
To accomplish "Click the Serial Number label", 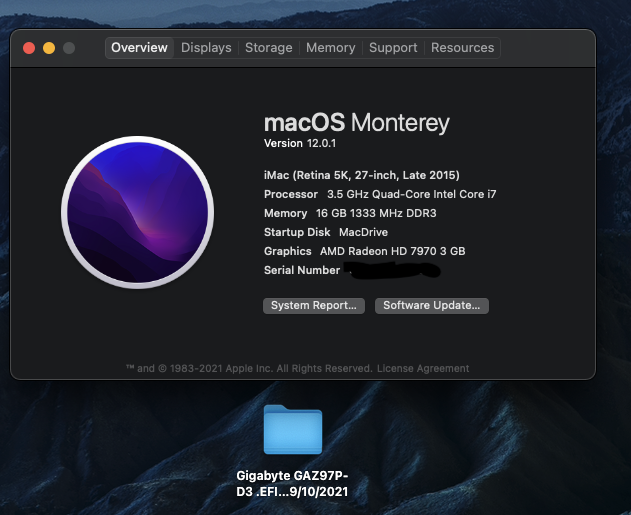I will [302, 270].
